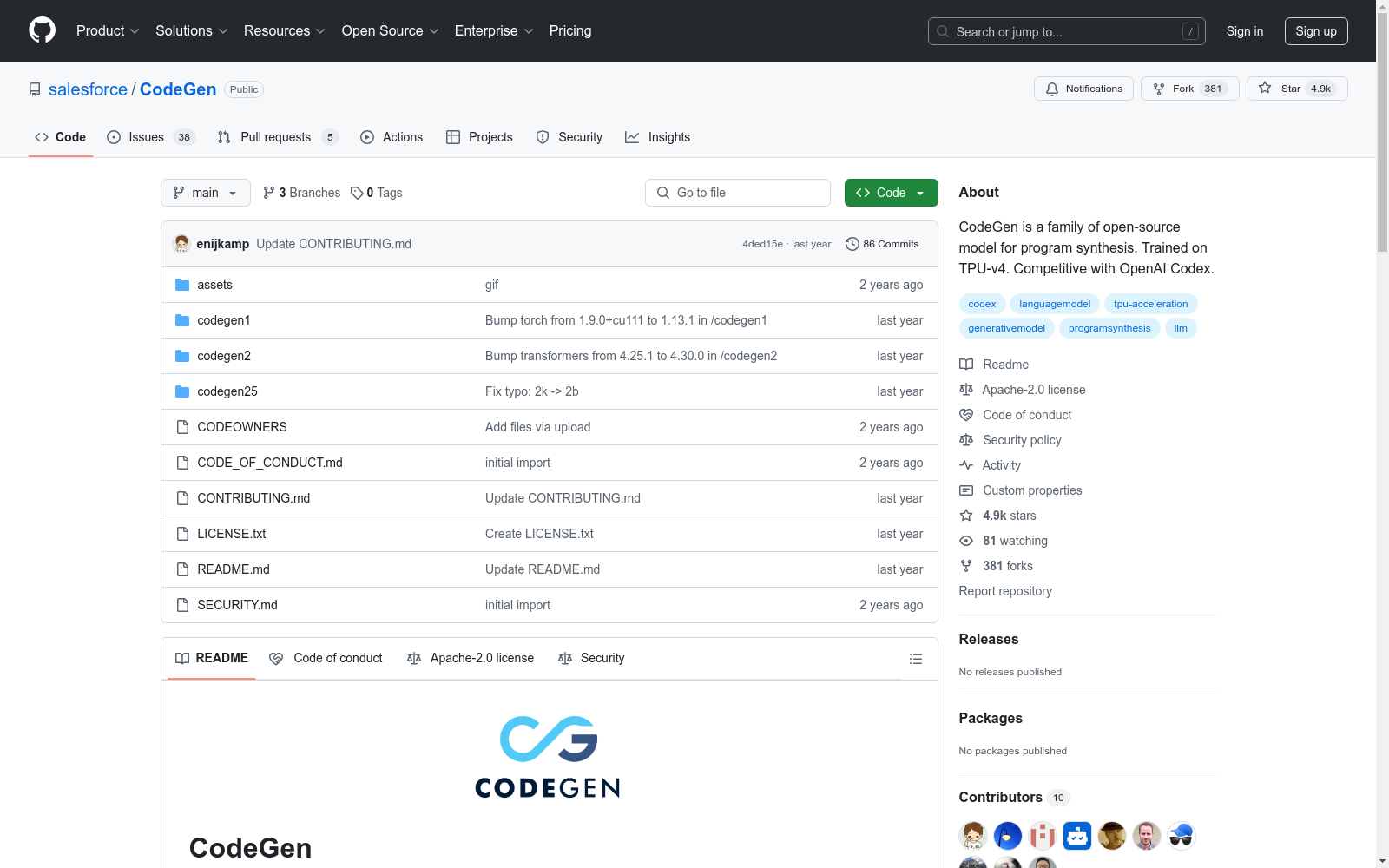View 0 Tags
This screenshot has width=1389, height=868.
tap(377, 193)
